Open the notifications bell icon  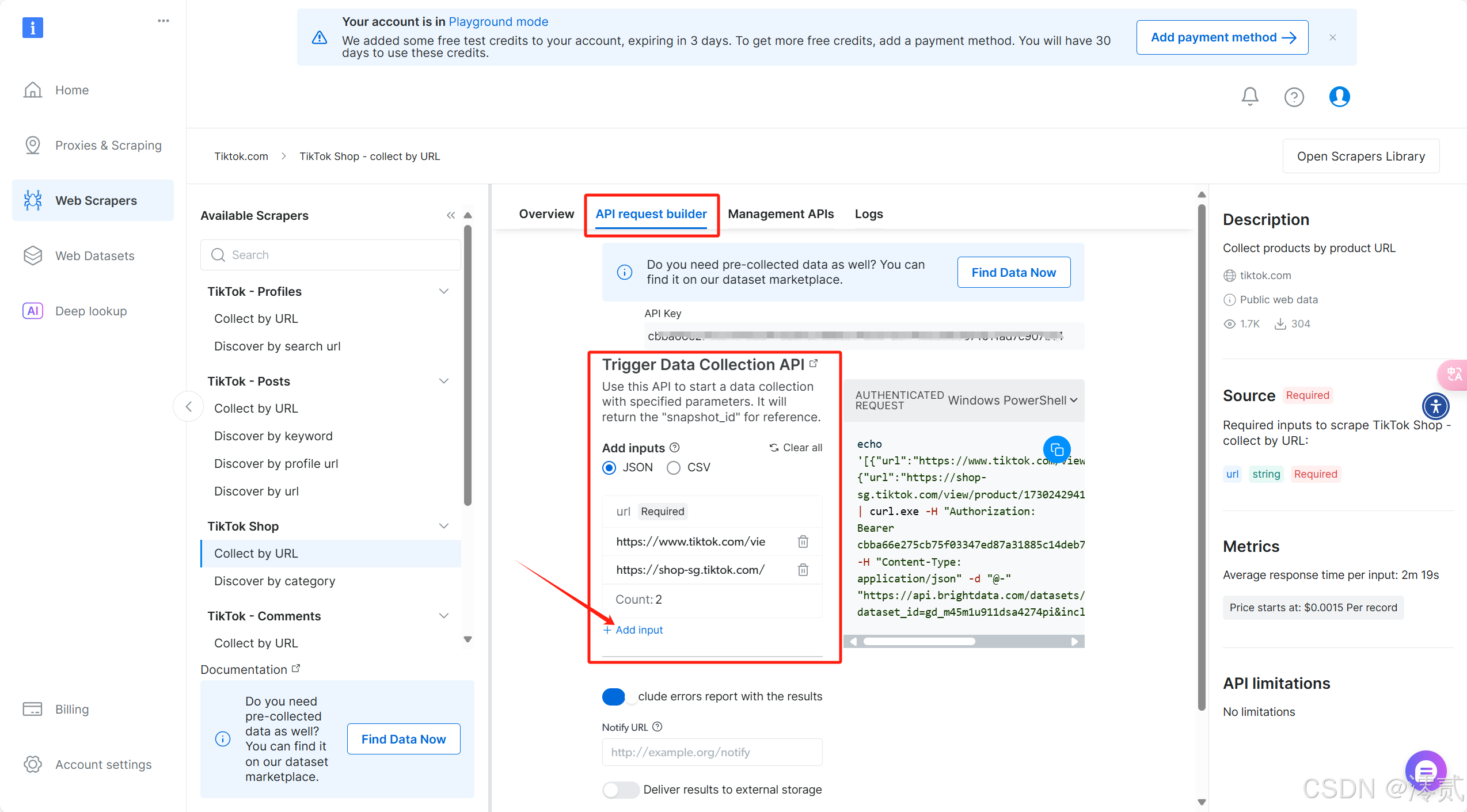[1249, 97]
